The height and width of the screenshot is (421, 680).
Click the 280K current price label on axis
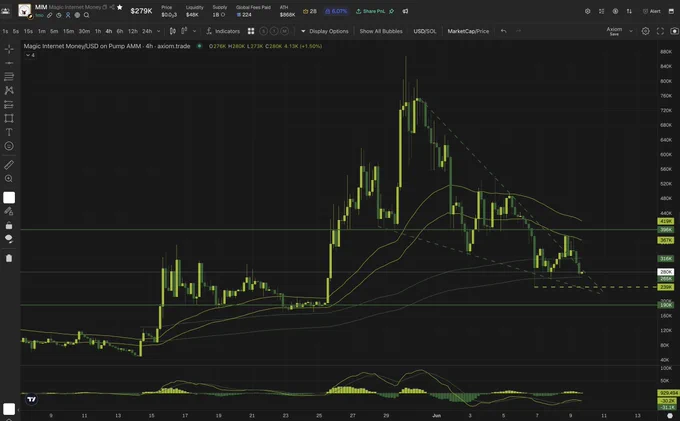point(666,272)
